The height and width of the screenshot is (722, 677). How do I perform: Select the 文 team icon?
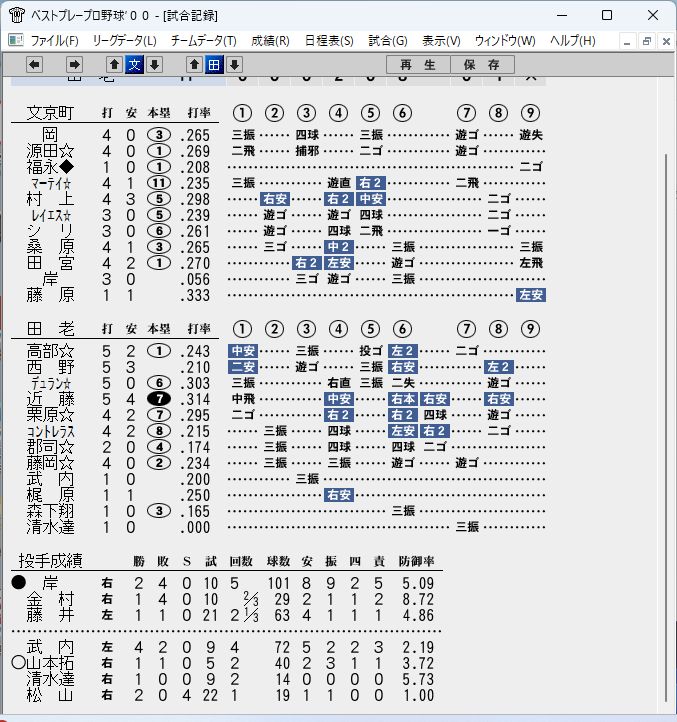[134, 64]
